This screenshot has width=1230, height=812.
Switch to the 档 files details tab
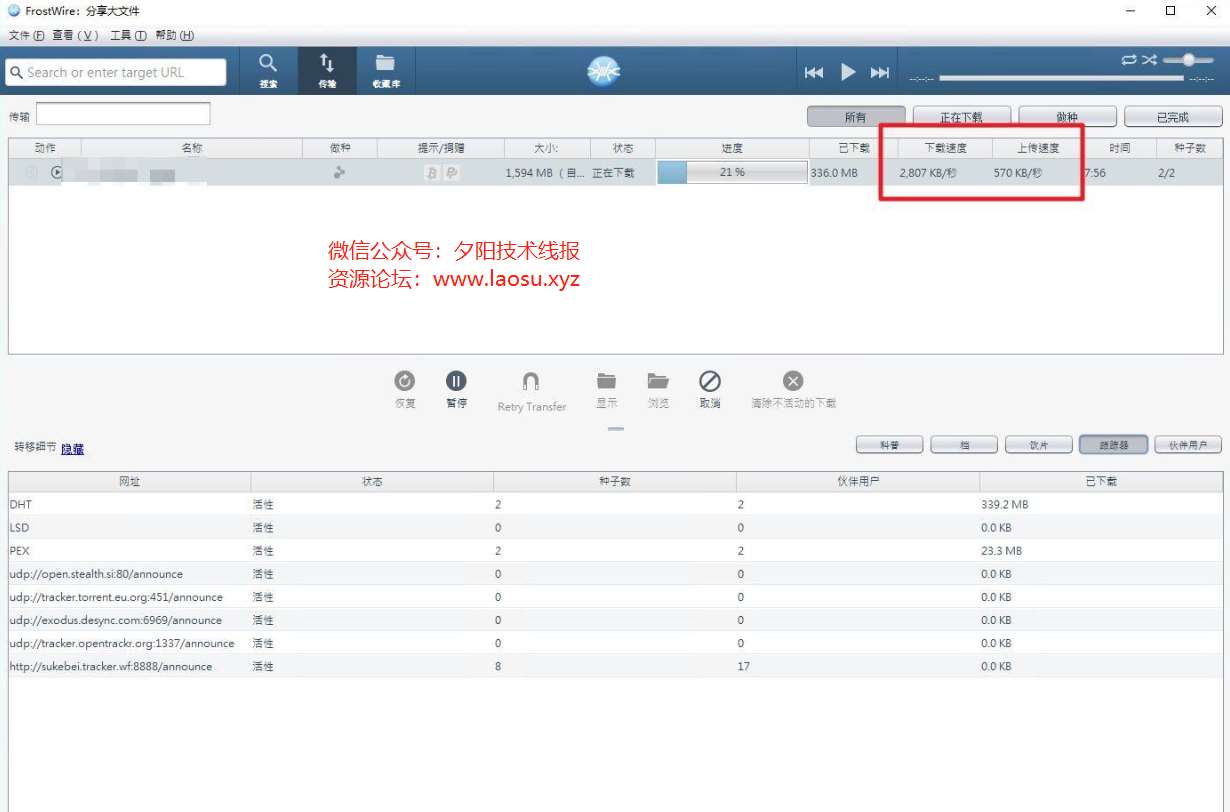(964, 445)
